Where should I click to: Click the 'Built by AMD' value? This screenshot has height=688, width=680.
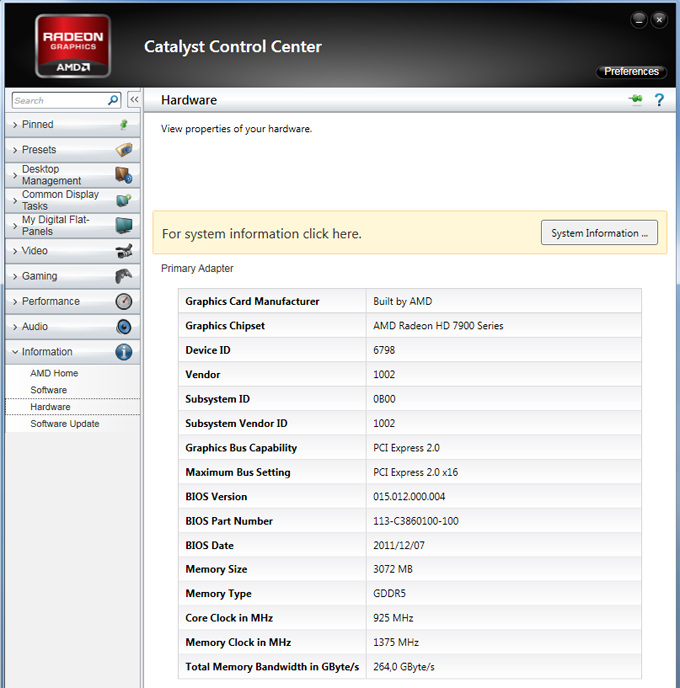[402, 301]
